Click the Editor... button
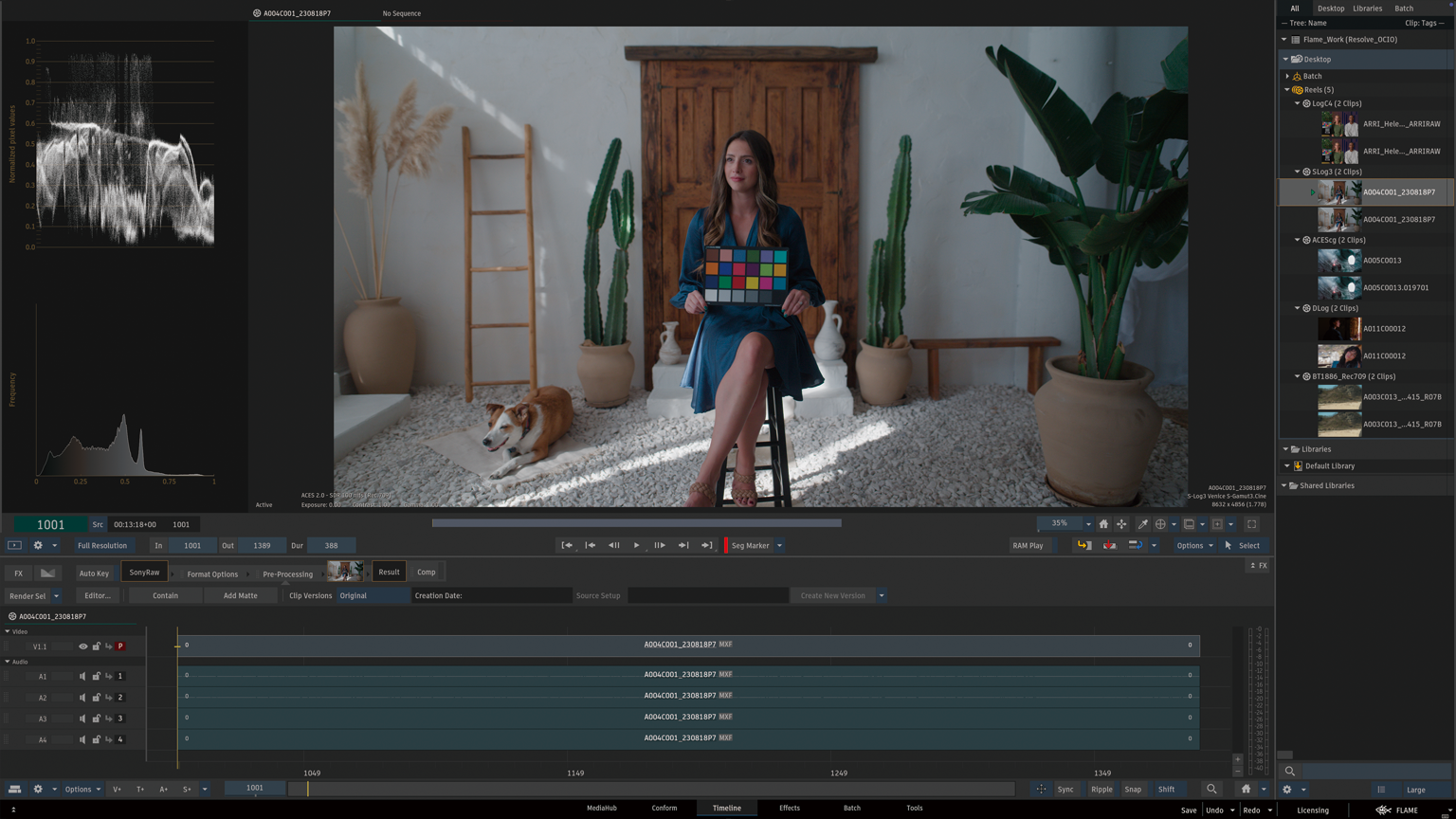The height and width of the screenshot is (819, 1456). click(x=97, y=596)
